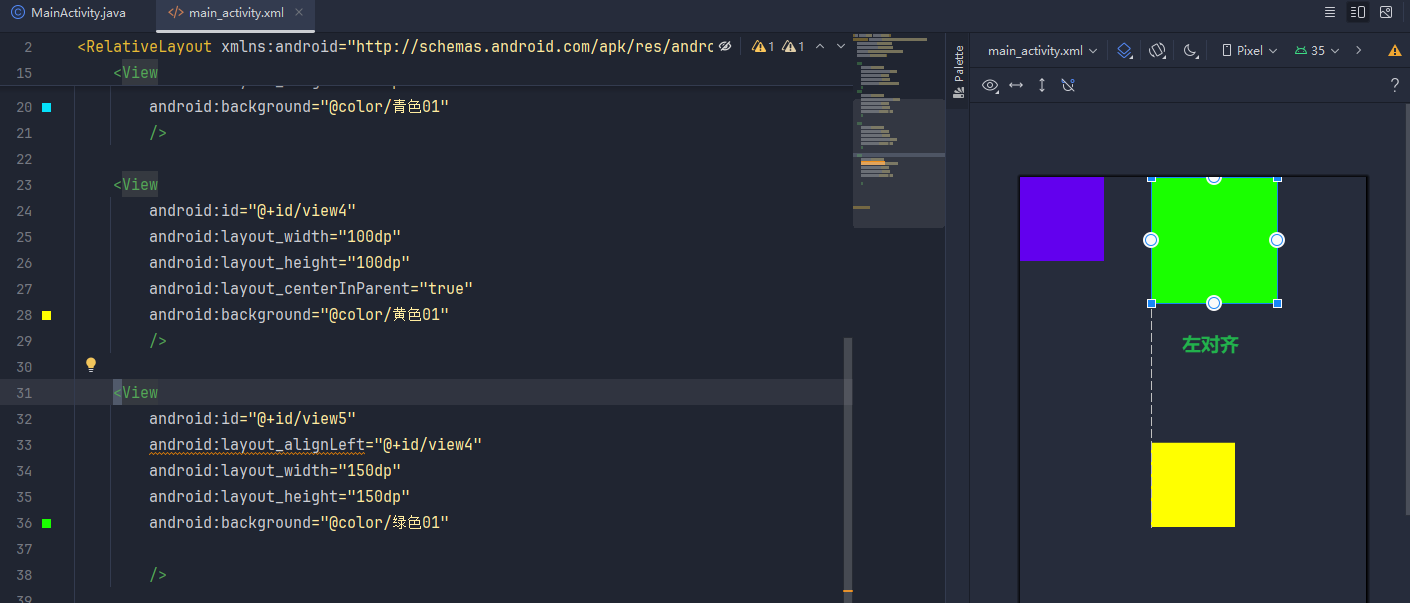The width and height of the screenshot is (1410, 603).
Task: Open the preview orientation rotate button
Action: [1157, 50]
